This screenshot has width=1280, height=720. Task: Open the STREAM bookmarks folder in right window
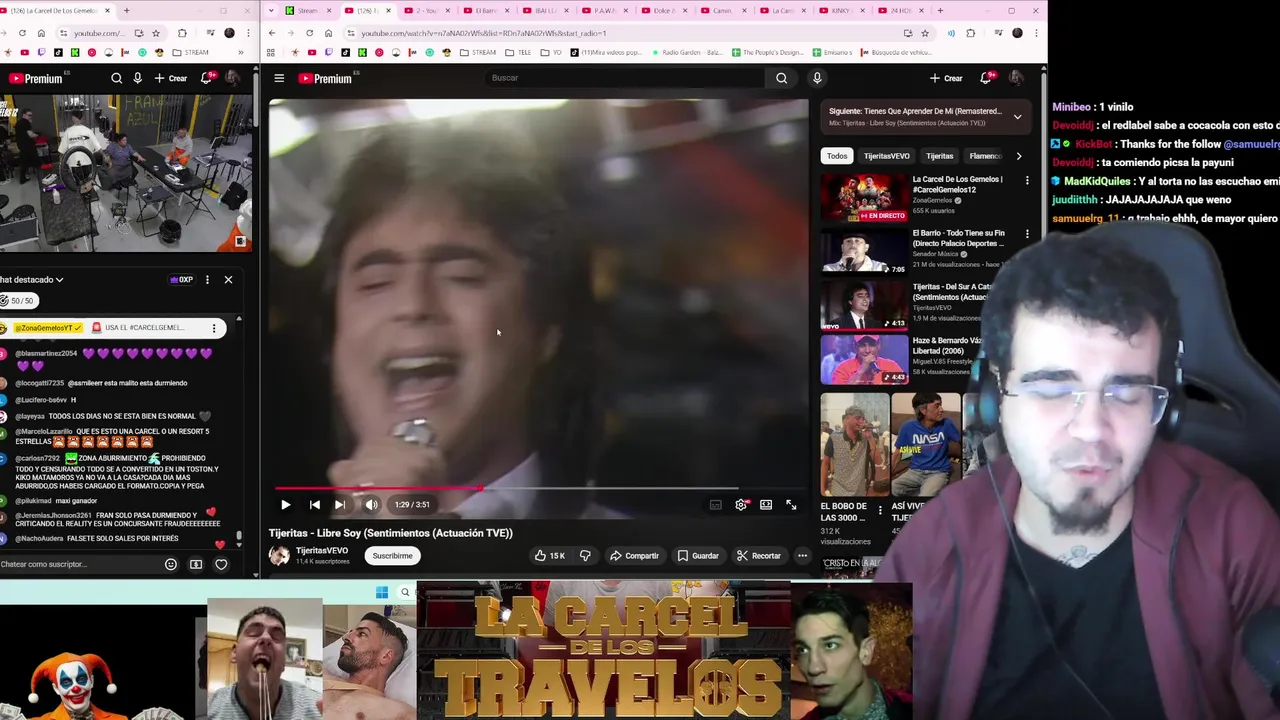click(478, 52)
